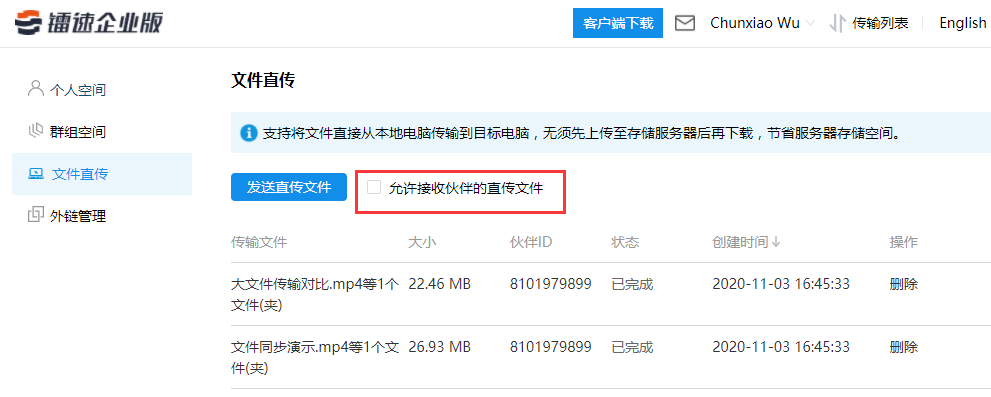Open the mail envelope icon
The height and width of the screenshot is (397, 991).
[685, 23]
